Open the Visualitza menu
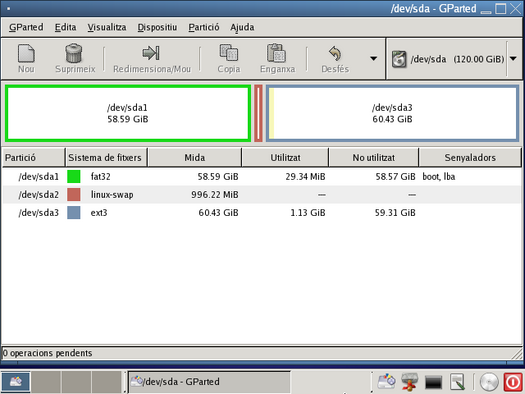Image resolution: width=525 pixels, height=394 pixels. coord(107,27)
